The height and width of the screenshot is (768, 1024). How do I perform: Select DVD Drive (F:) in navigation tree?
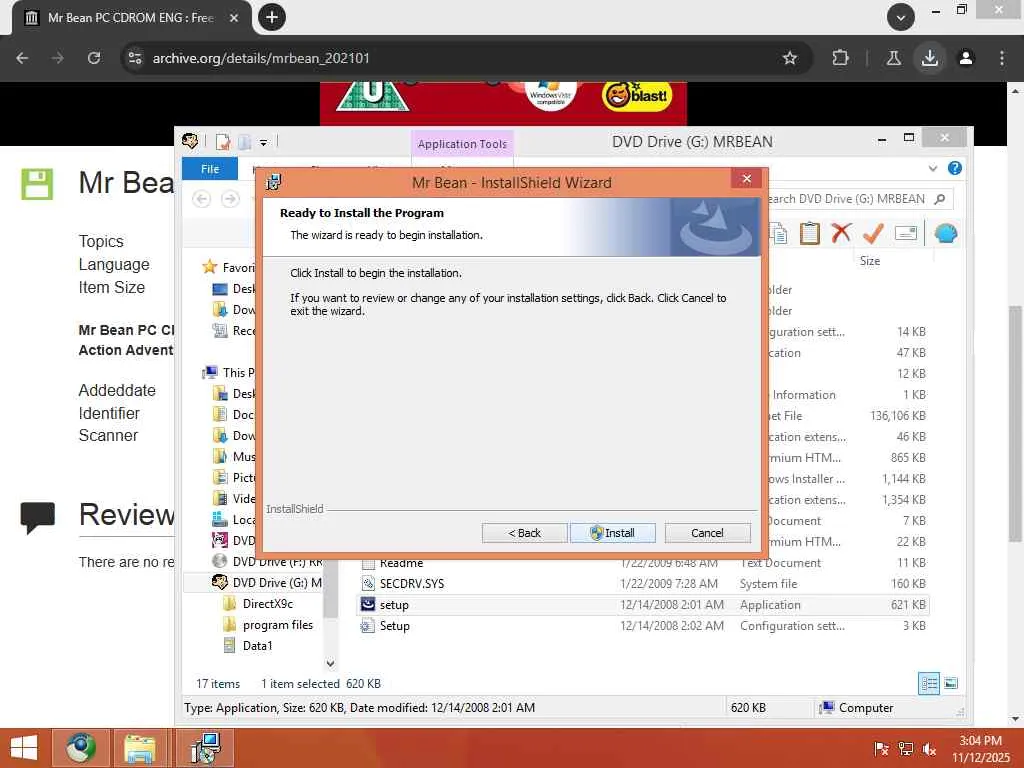pos(266,561)
